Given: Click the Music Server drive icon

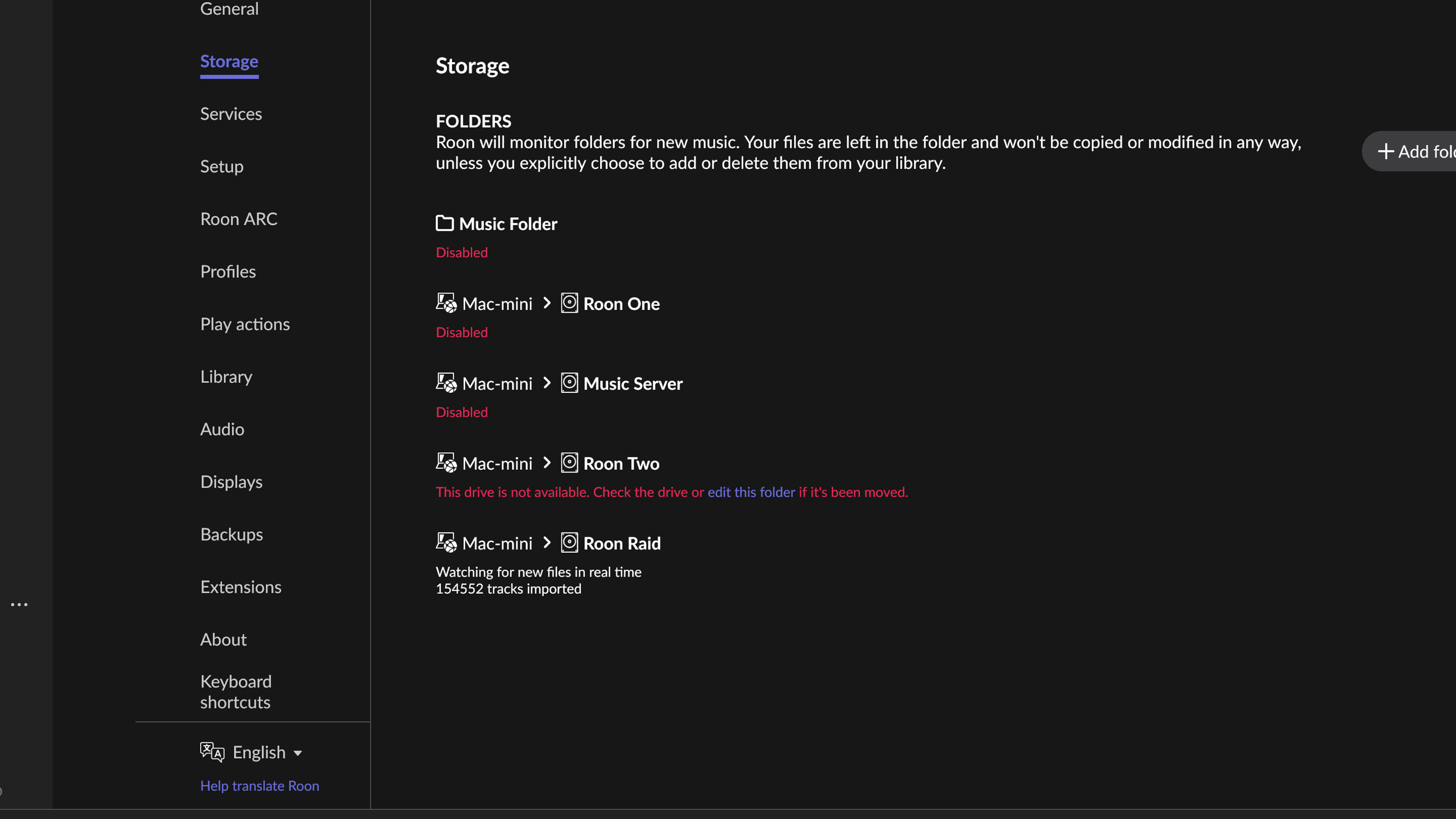Looking at the screenshot, I should click(569, 383).
